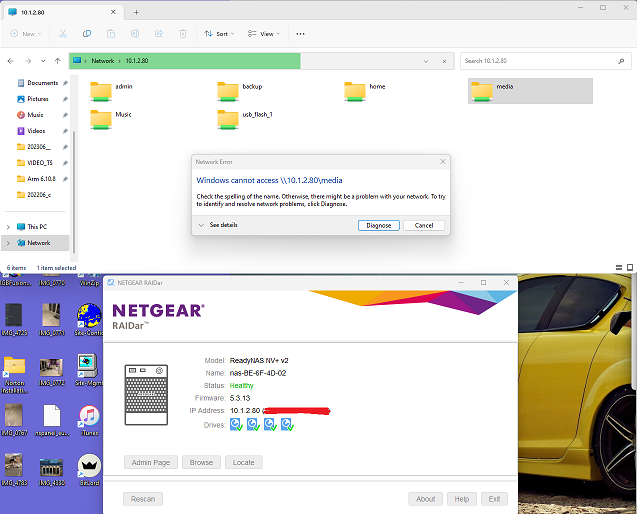Click the Diagnose button

[x=378, y=225]
